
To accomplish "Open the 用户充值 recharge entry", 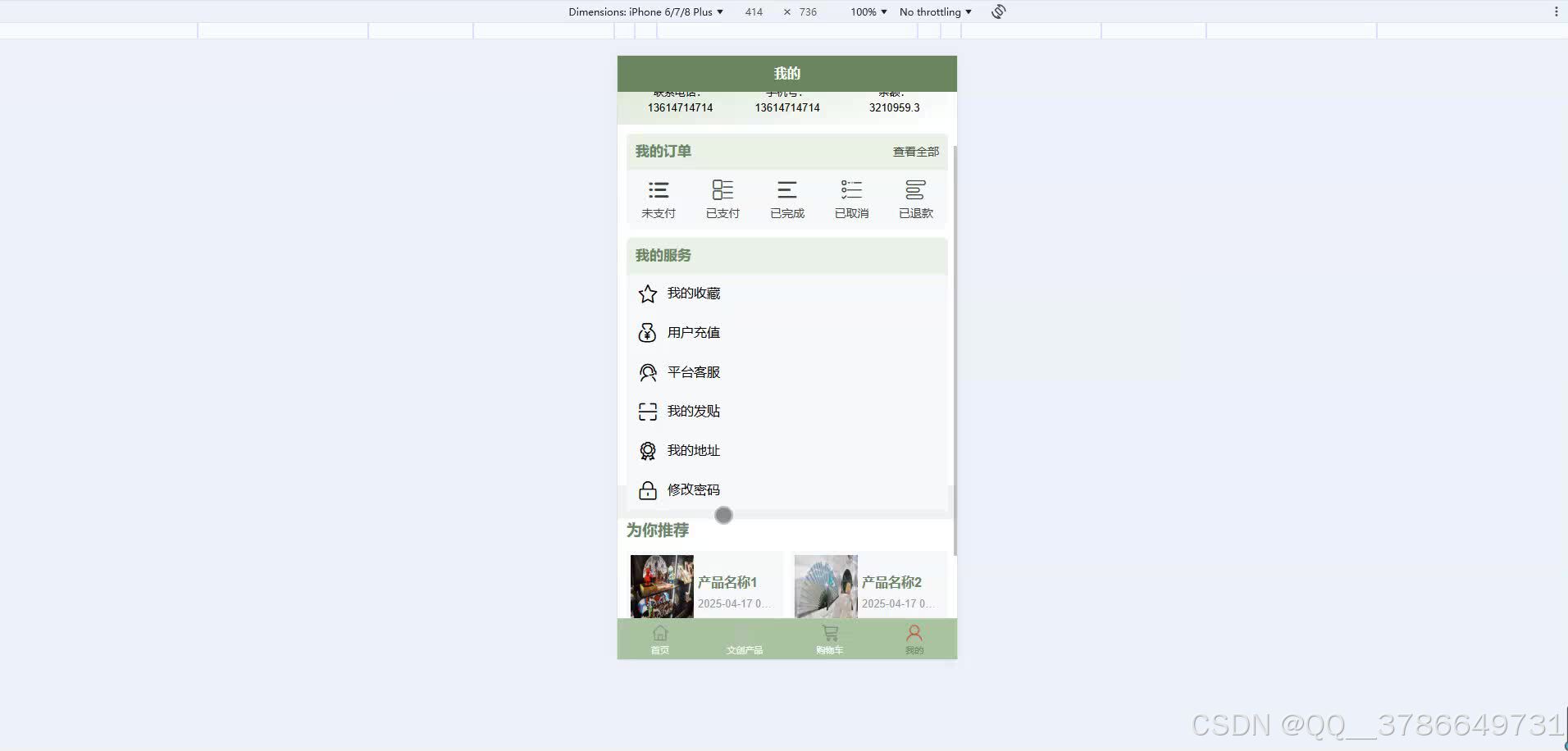I will coord(787,333).
